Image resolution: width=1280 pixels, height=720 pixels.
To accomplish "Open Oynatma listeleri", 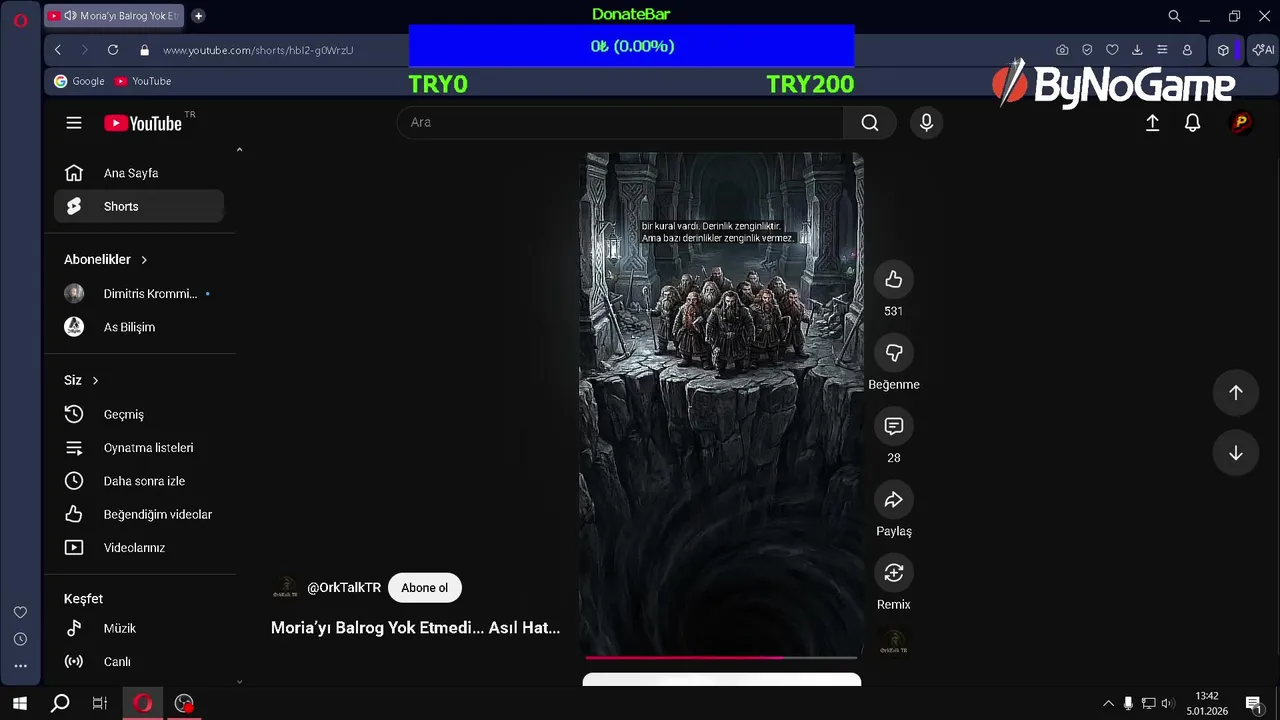I will (x=139, y=448).
